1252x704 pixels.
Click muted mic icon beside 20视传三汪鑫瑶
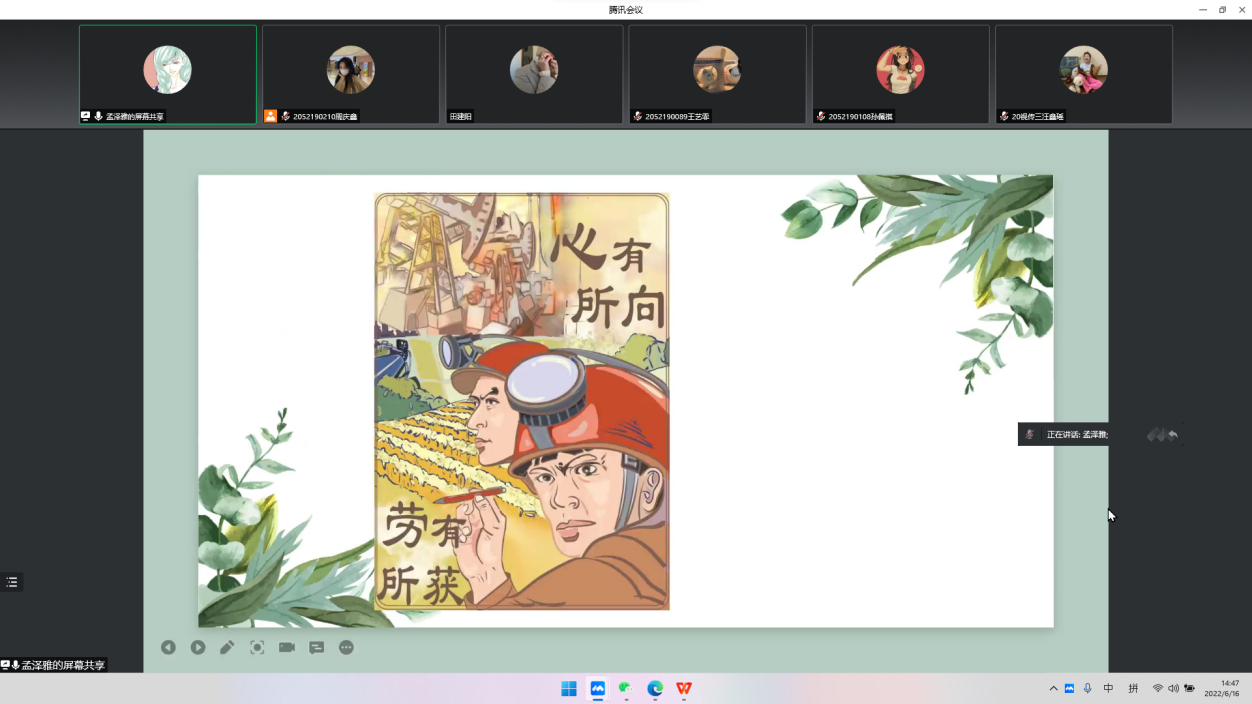click(x=1004, y=116)
